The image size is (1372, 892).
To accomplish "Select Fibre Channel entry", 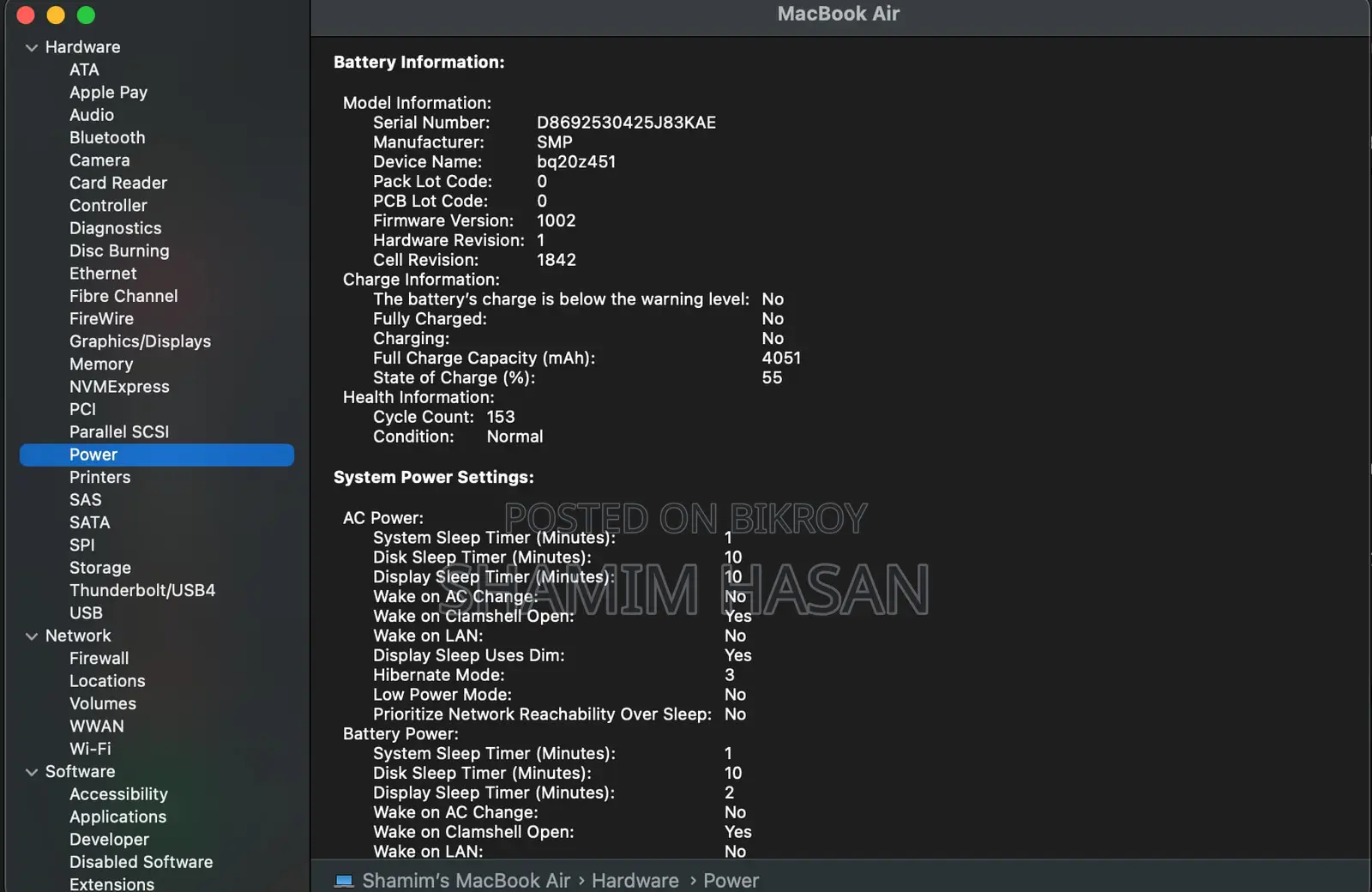I will 123,296.
